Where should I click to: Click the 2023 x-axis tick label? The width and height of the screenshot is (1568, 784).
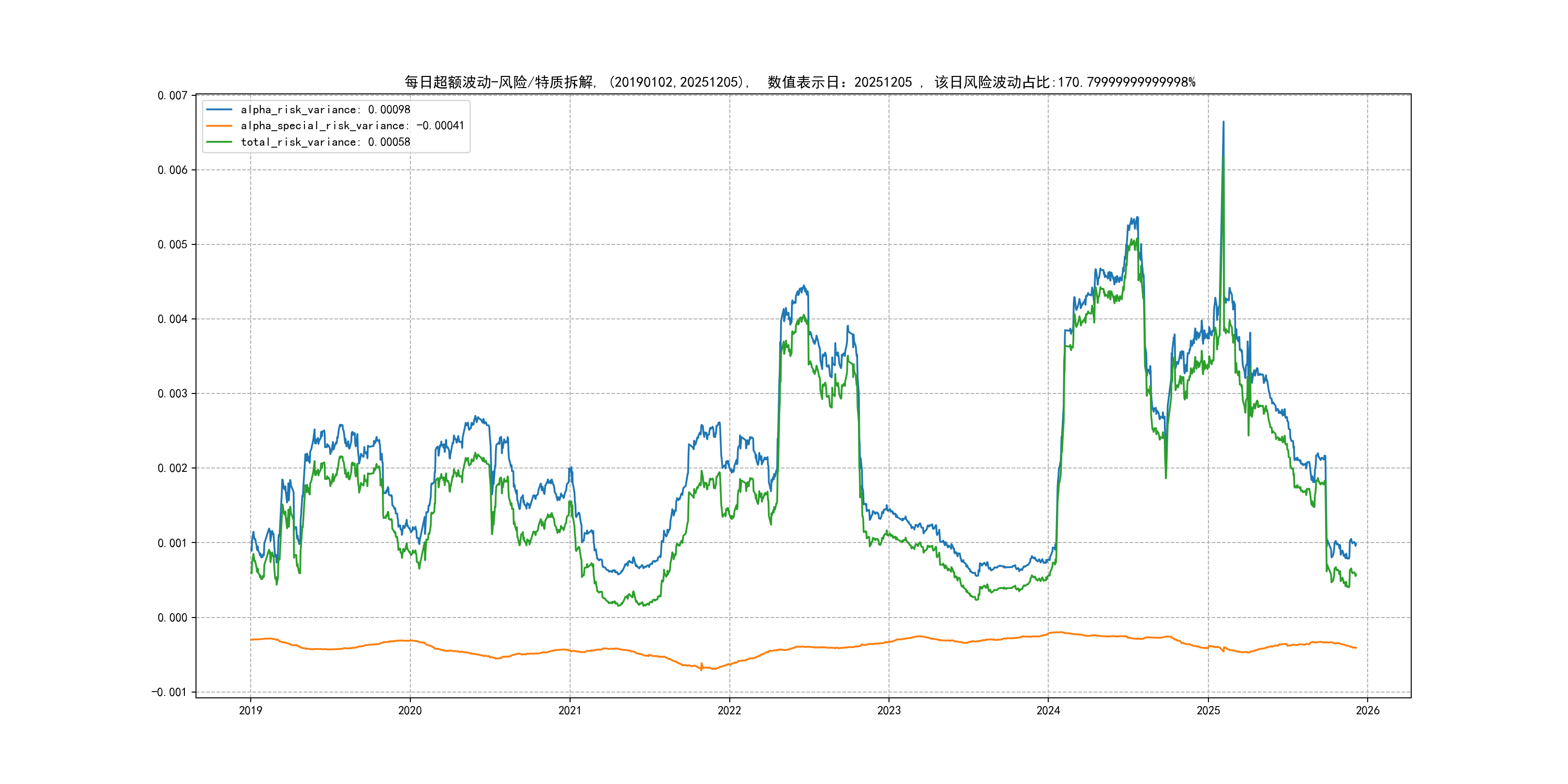point(889,710)
